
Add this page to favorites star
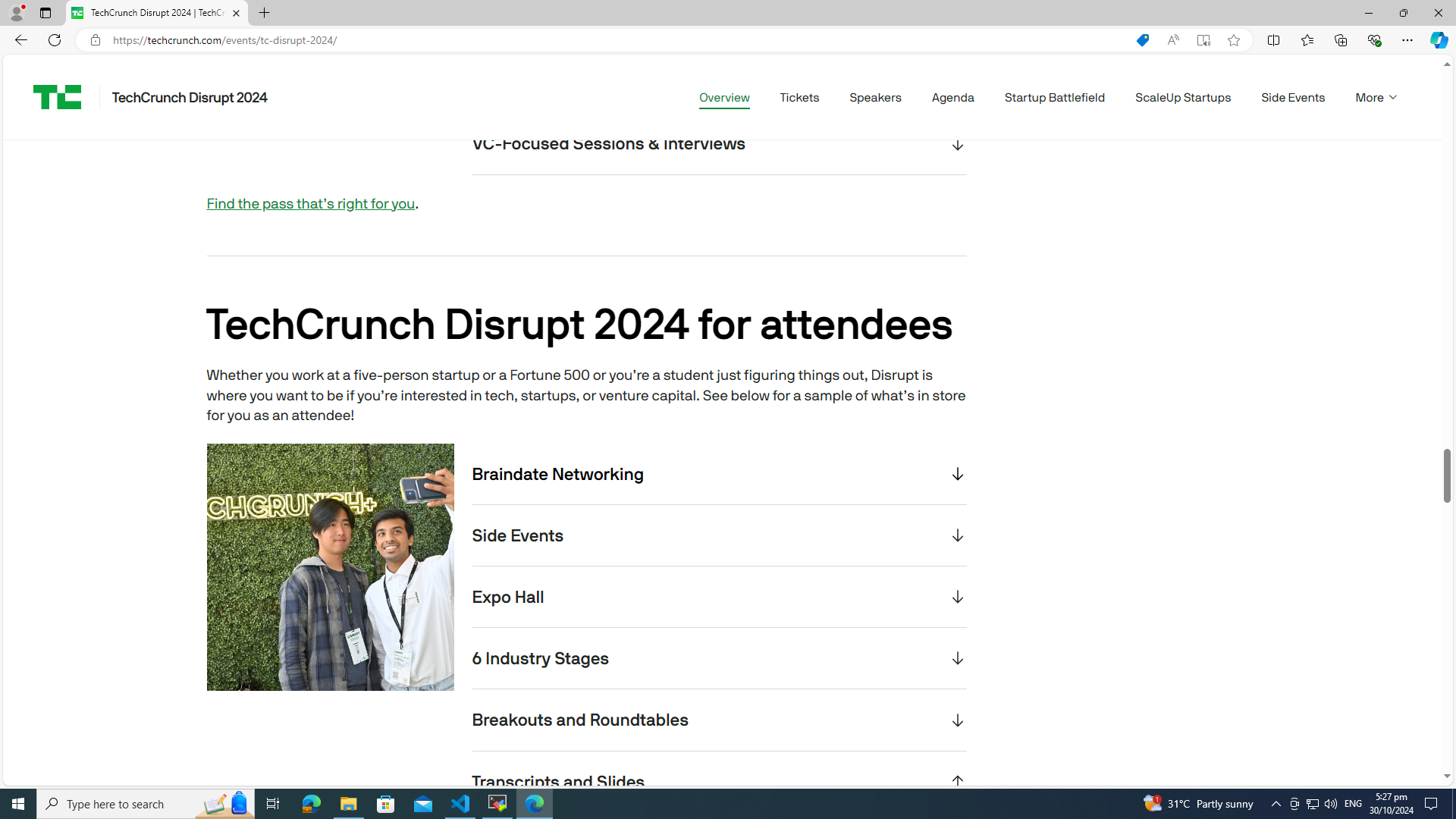(1233, 40)
